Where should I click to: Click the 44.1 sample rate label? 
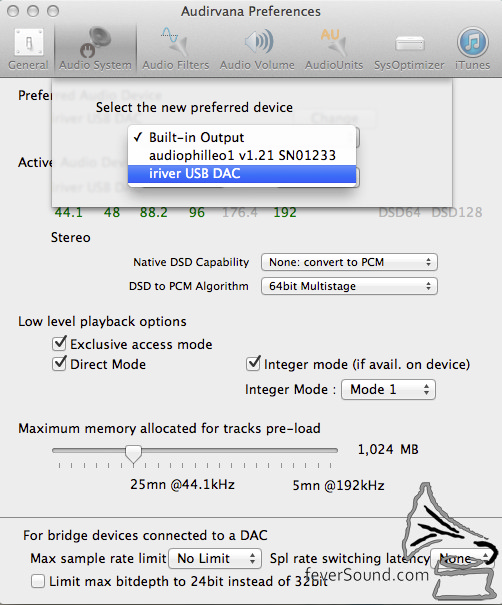coord(69,212)
